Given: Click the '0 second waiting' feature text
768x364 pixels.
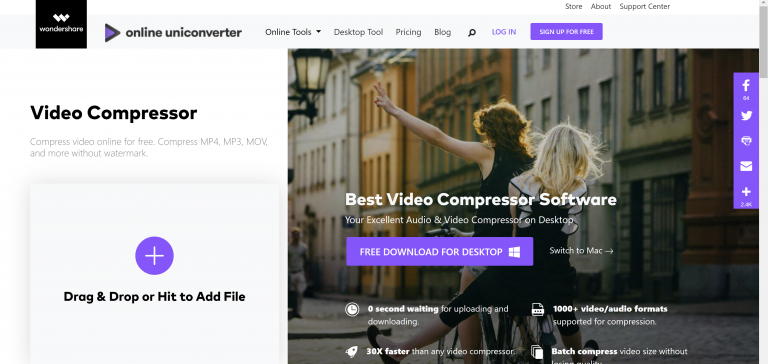Looking at the screenshot, I should click(x=403, y=309).
